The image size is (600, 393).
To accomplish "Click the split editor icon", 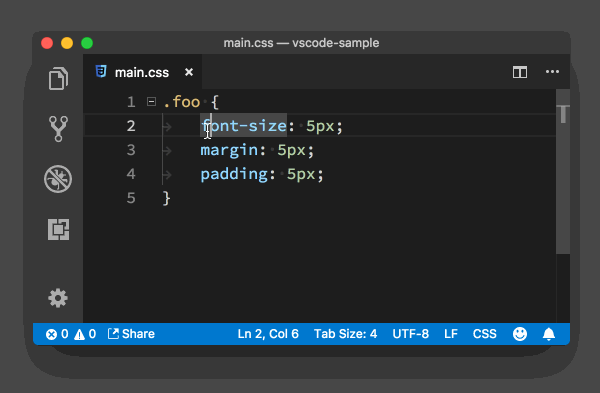I will click(520, 72).
